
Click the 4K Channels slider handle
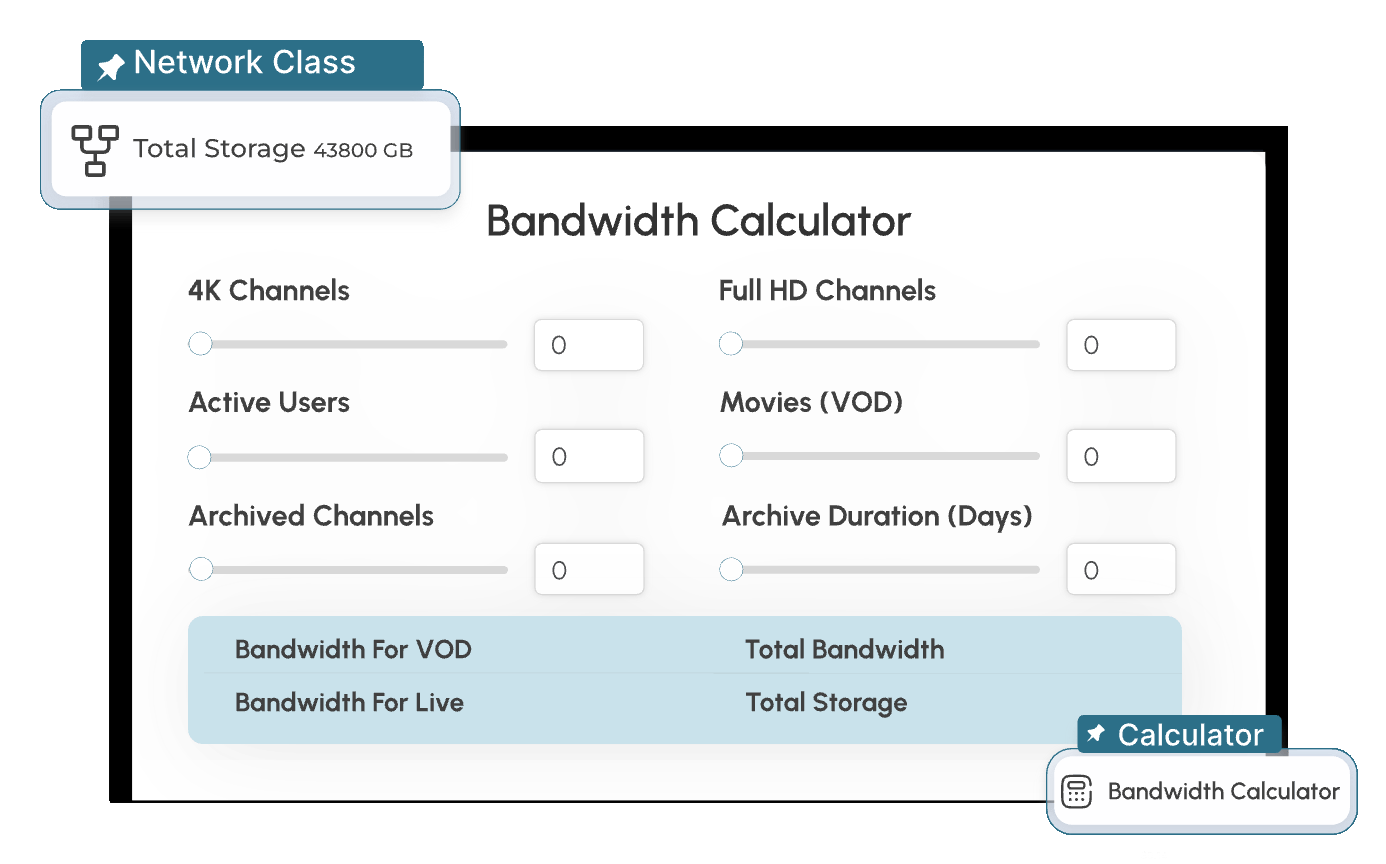200,343
